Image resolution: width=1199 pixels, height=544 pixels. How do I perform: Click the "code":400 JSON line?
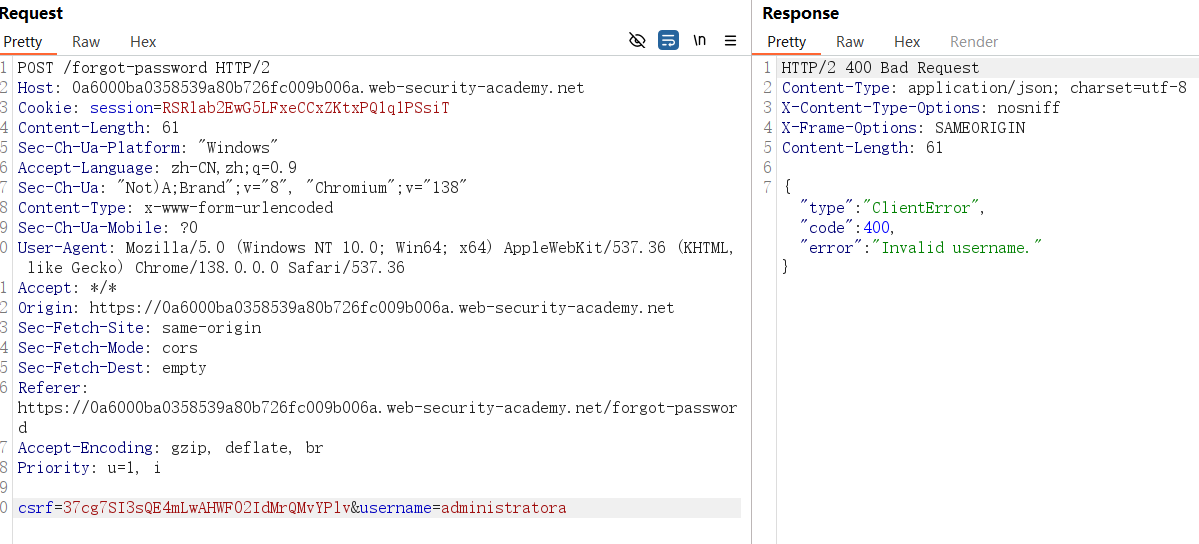tap(846, 227)
